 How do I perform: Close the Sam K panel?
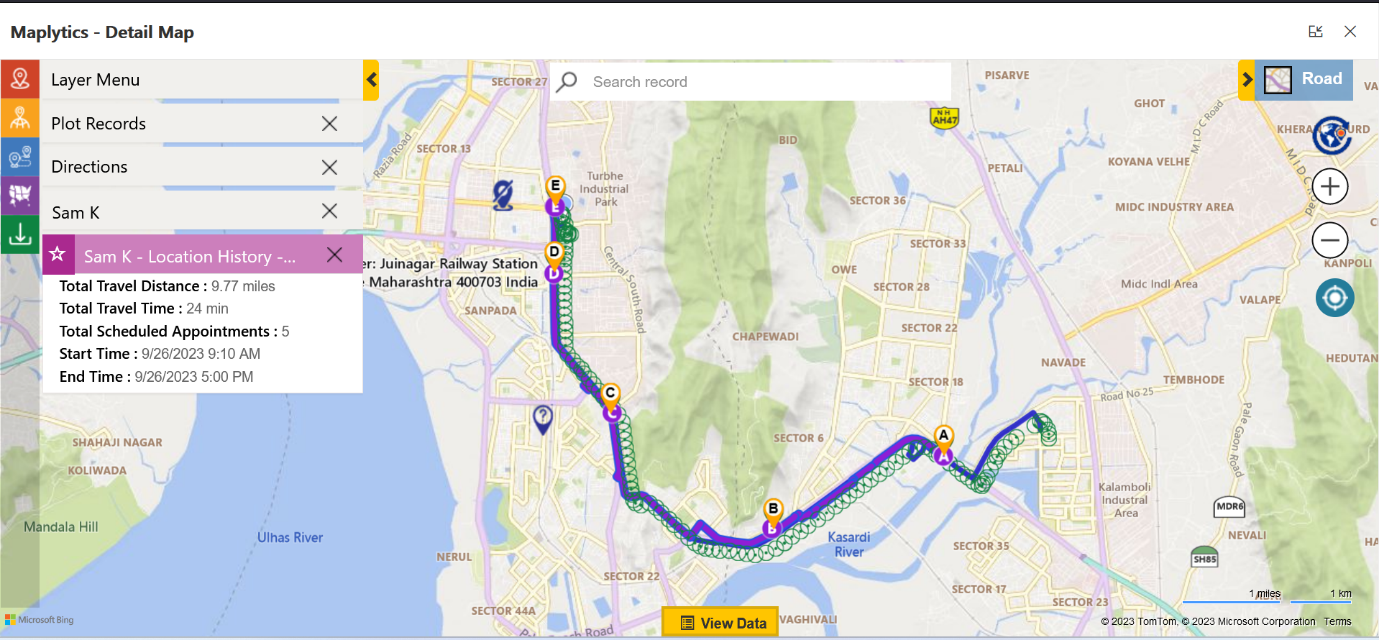329,211
